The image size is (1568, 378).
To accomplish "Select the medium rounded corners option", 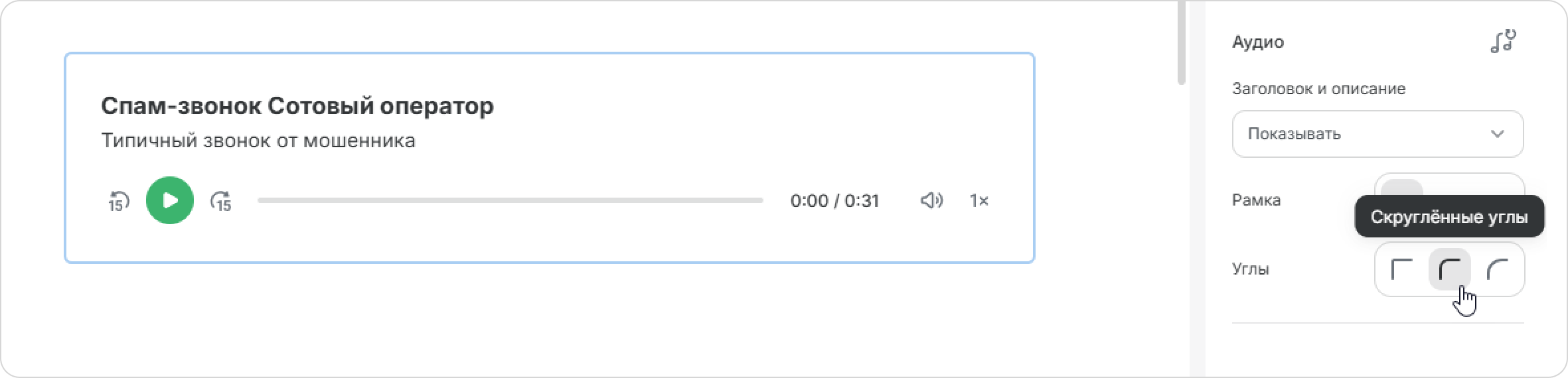I will [x=1450, y=269].
